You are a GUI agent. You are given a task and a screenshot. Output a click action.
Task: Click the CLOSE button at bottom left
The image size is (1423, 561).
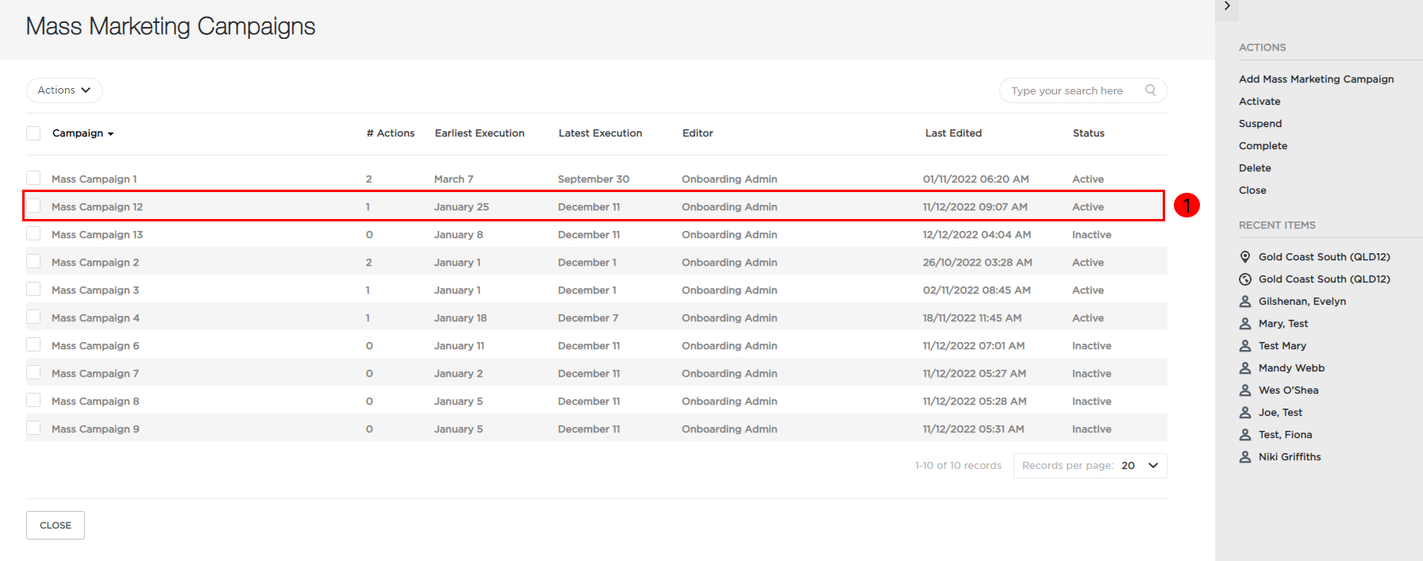55,525
